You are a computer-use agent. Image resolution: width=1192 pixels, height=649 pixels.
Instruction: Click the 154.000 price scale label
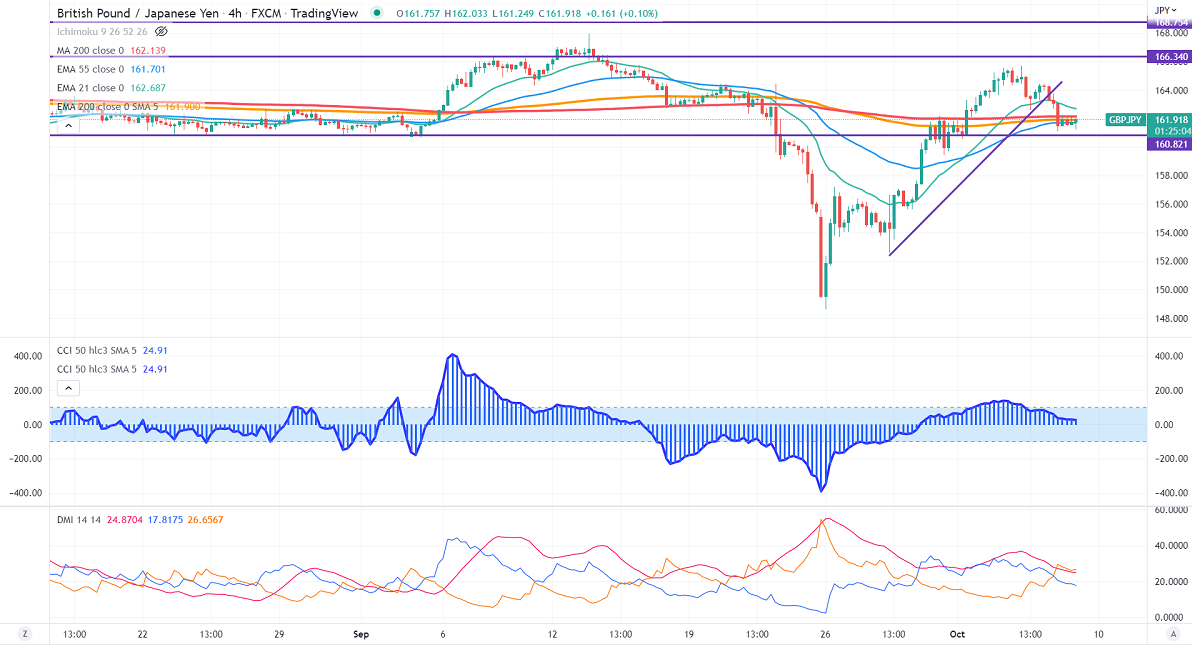[x=1171, y=233]
